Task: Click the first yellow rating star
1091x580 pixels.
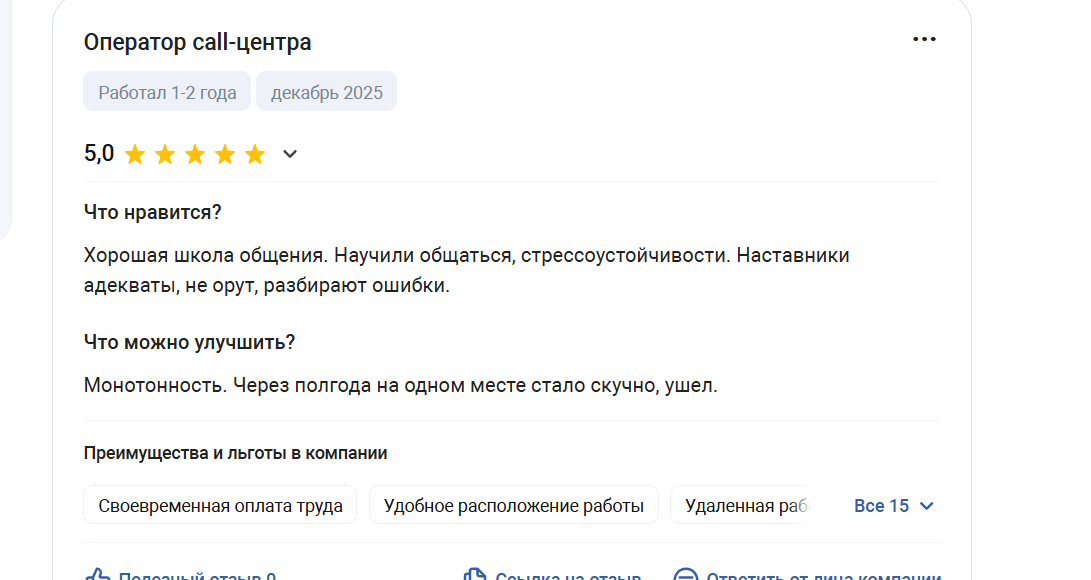Action: (135, 154)
